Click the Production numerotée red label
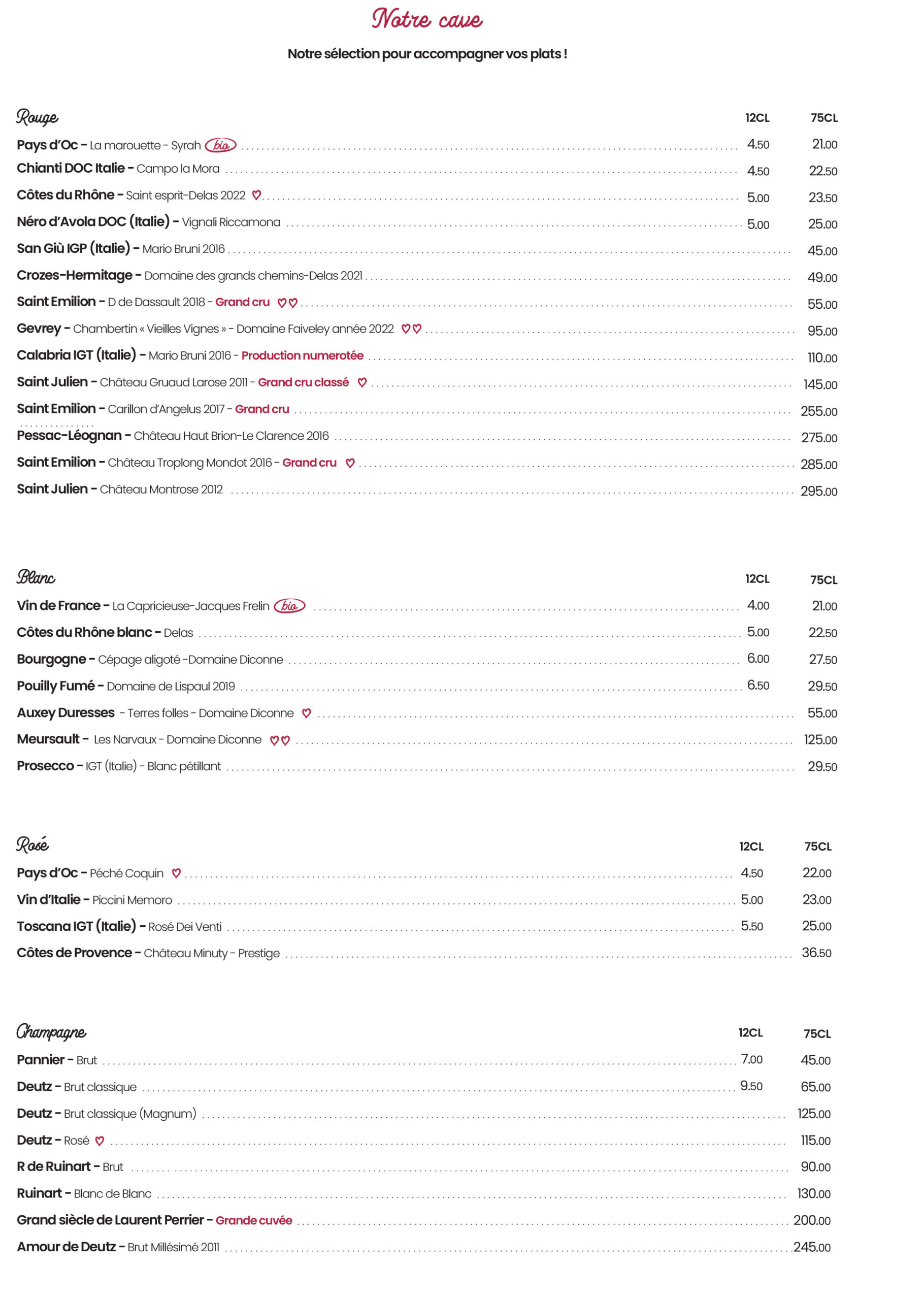Screen dimensions: 924x1300 tap(302, 355)
